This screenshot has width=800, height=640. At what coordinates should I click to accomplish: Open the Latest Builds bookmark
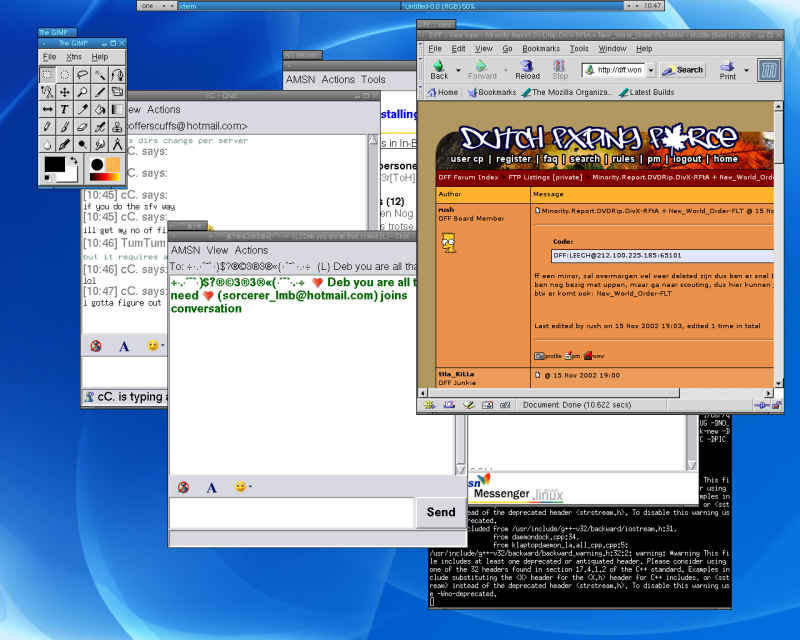(647, 92)
